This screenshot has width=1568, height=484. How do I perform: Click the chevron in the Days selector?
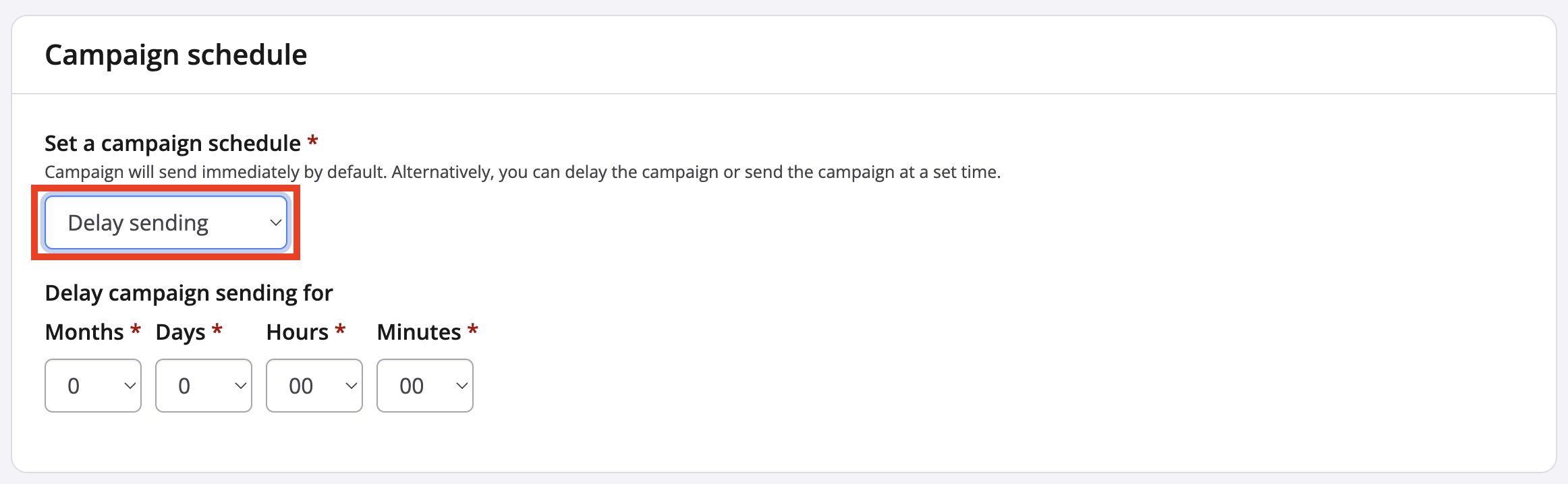240,386
